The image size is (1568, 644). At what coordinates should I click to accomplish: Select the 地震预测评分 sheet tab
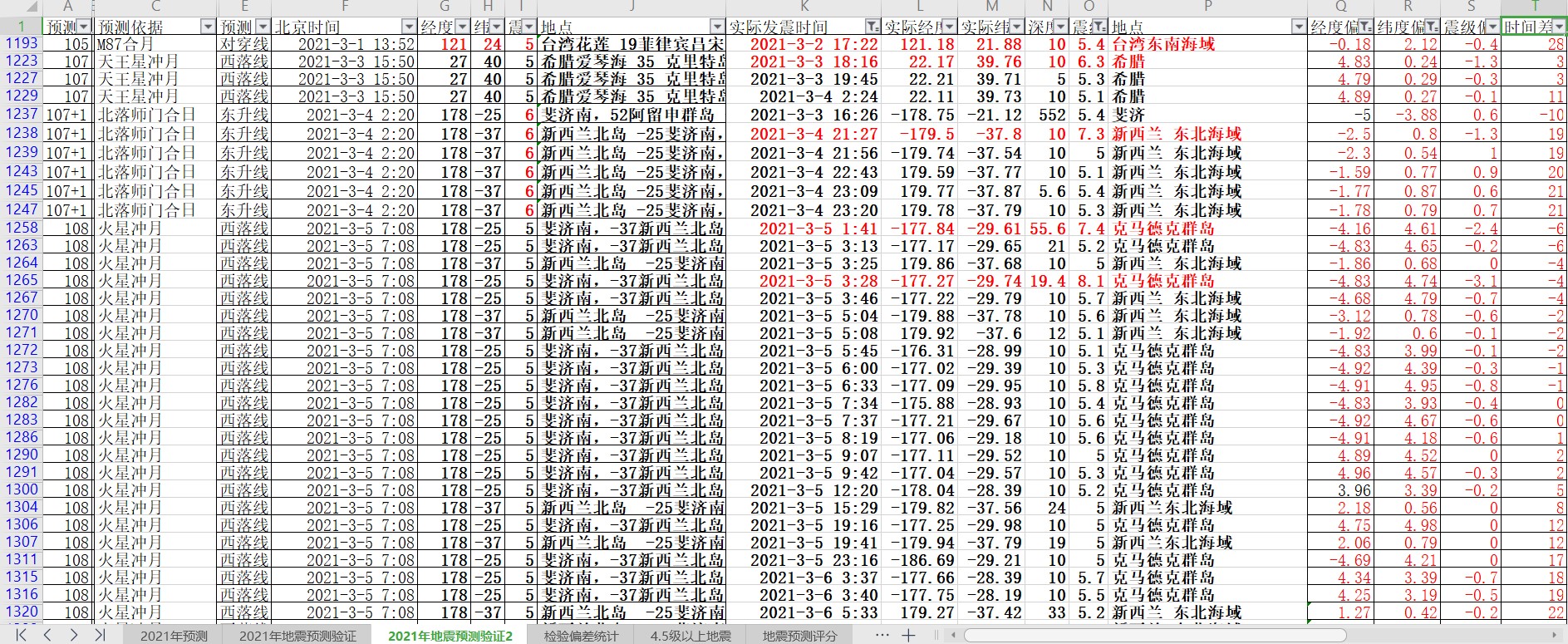coord(799,636)
